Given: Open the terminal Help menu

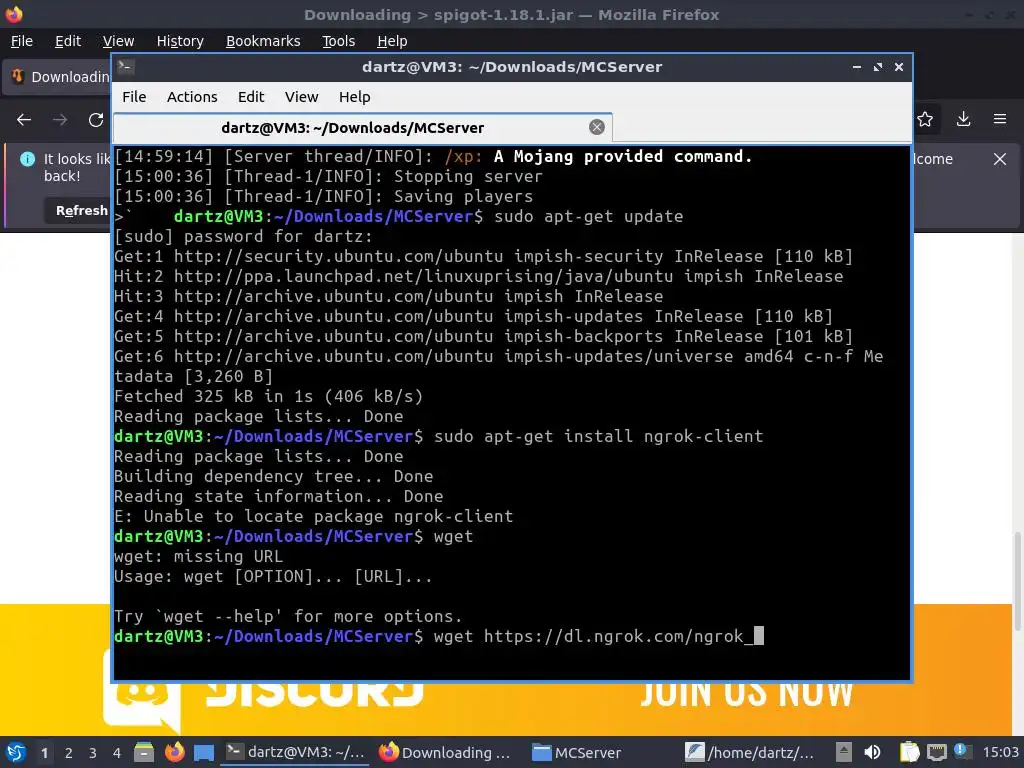Looking at the screenshot, I should tap(355, 97).
